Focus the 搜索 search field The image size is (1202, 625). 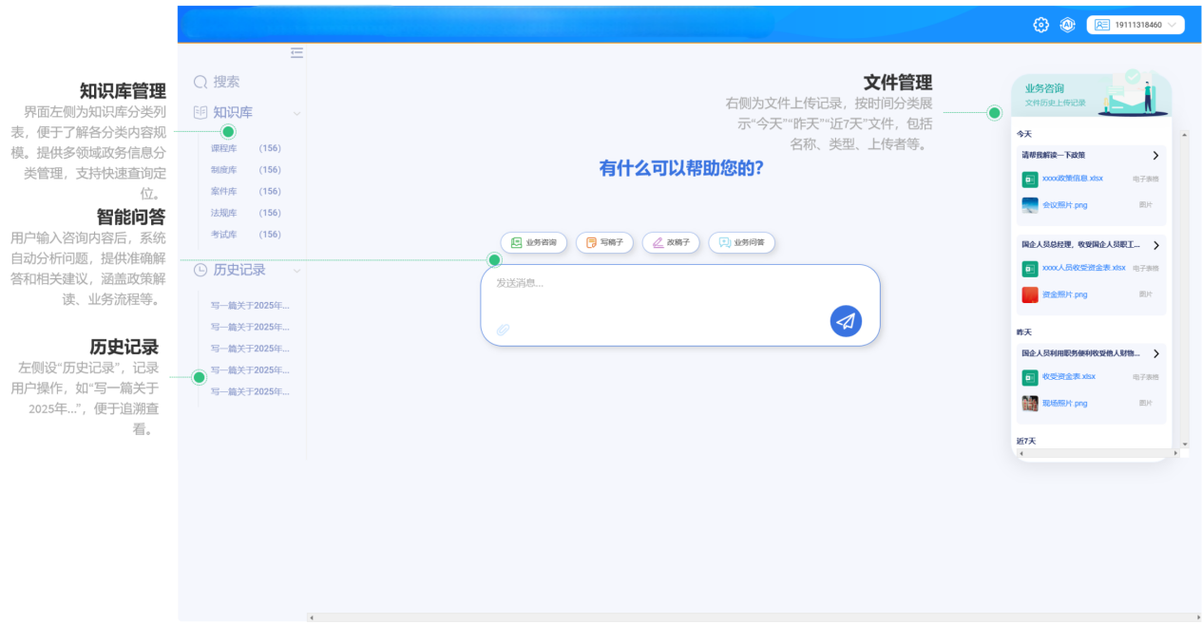click(227, 82)
